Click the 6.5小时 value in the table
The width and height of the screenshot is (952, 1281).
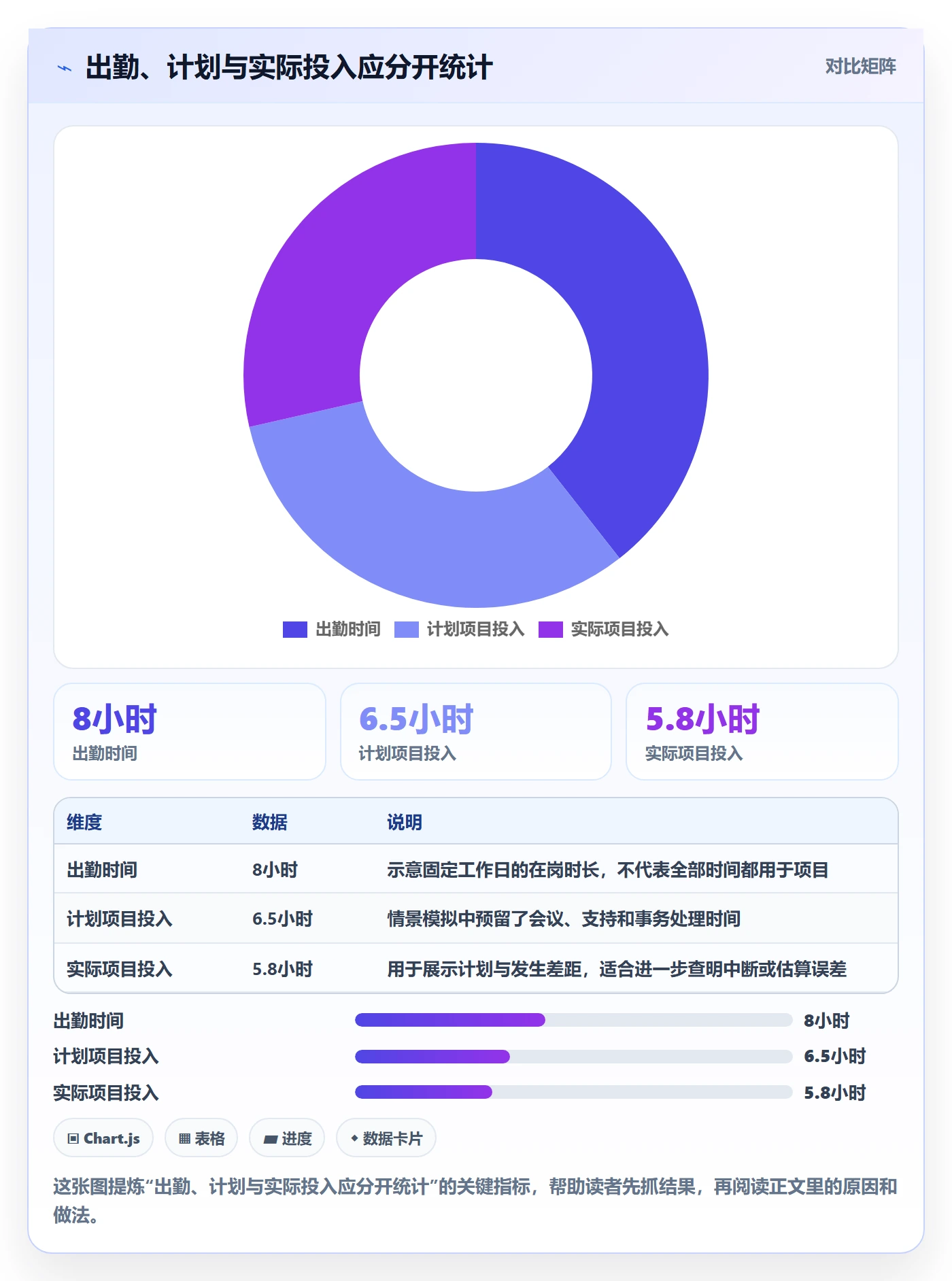pos(283,919)
